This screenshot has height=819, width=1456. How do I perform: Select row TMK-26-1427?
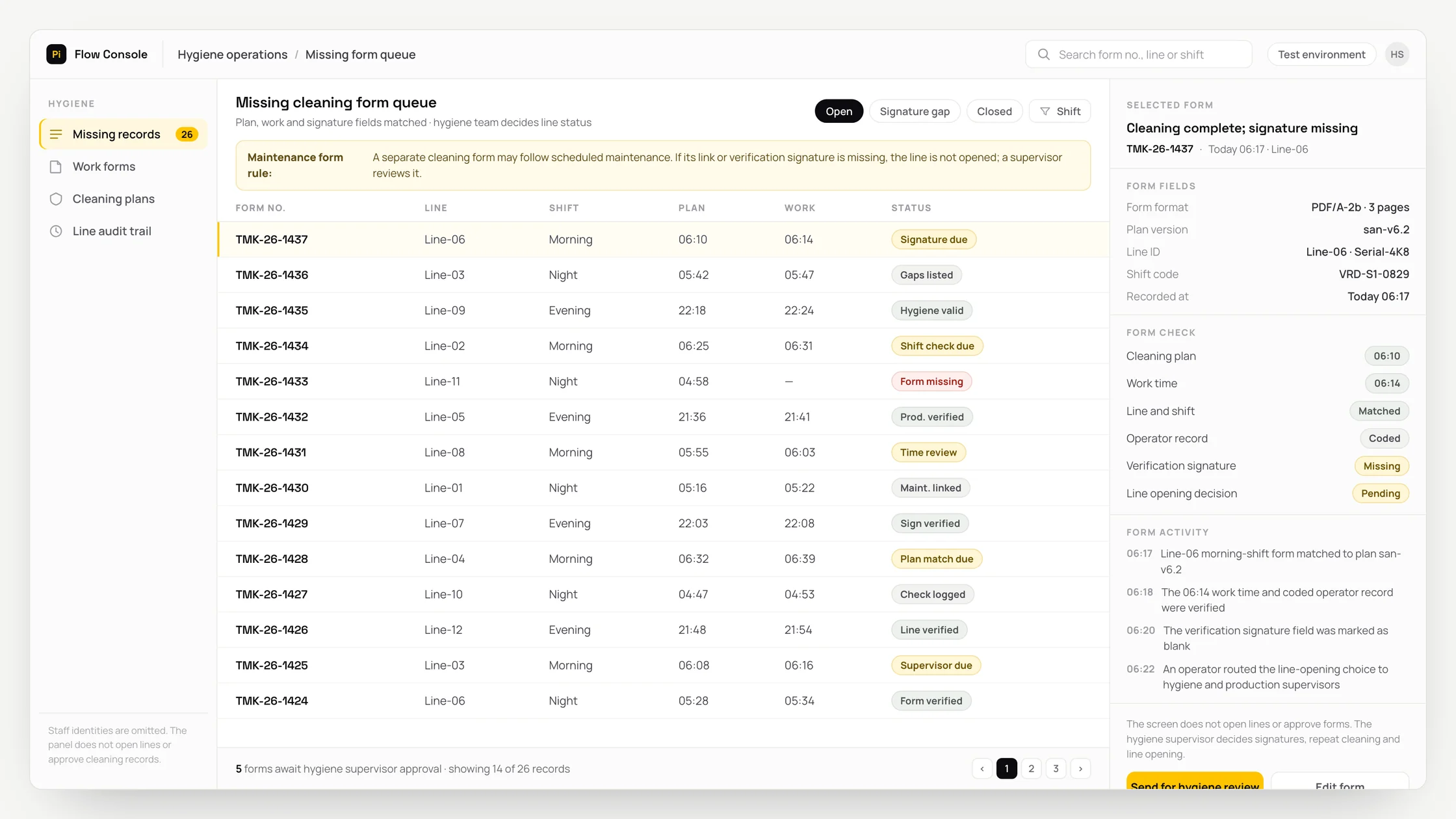click(663, 594)
